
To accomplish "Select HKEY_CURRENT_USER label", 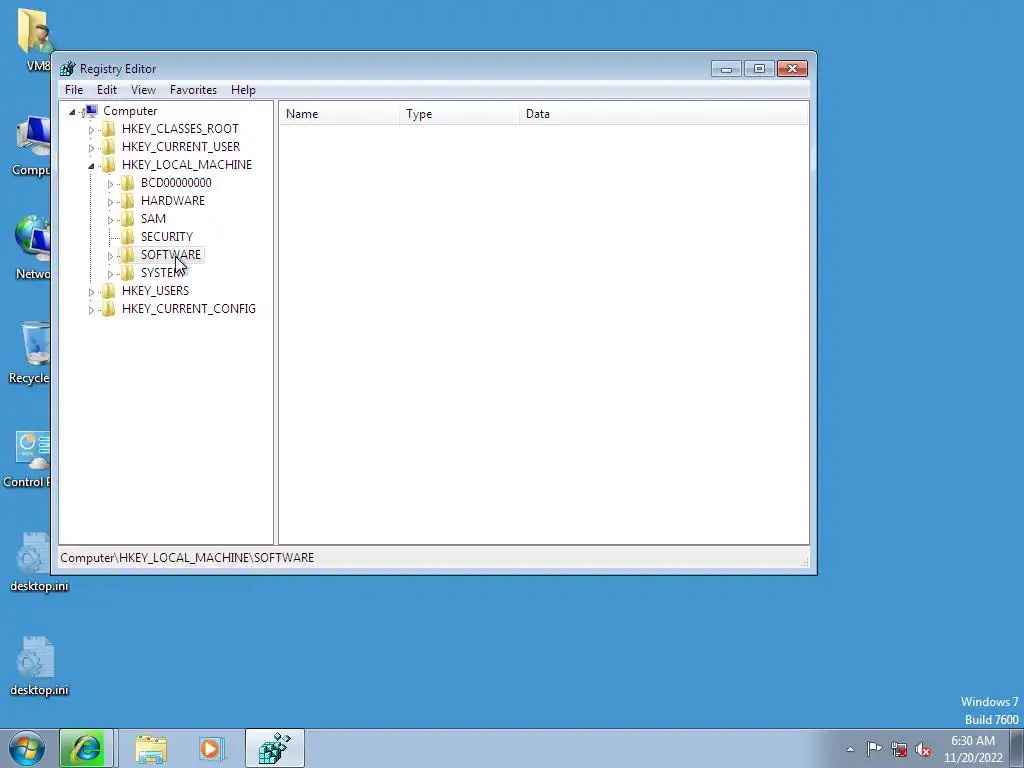I will (x=181, y=147).
